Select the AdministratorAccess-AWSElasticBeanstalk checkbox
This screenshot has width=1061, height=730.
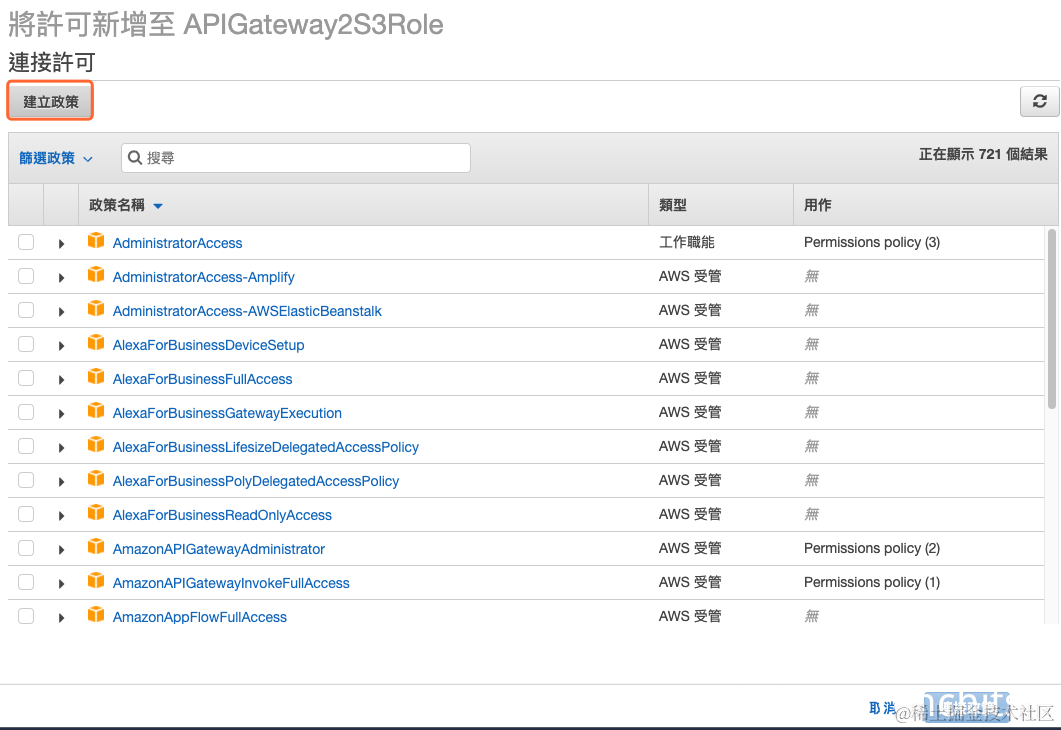pos(26,310)
